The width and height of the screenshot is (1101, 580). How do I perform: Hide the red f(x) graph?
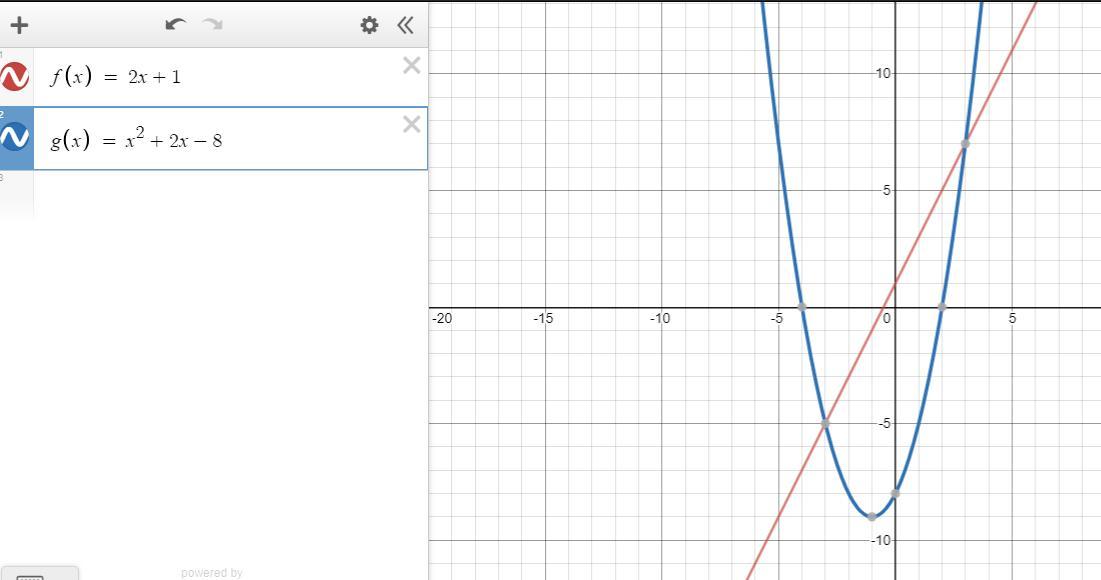coord(14,77)
